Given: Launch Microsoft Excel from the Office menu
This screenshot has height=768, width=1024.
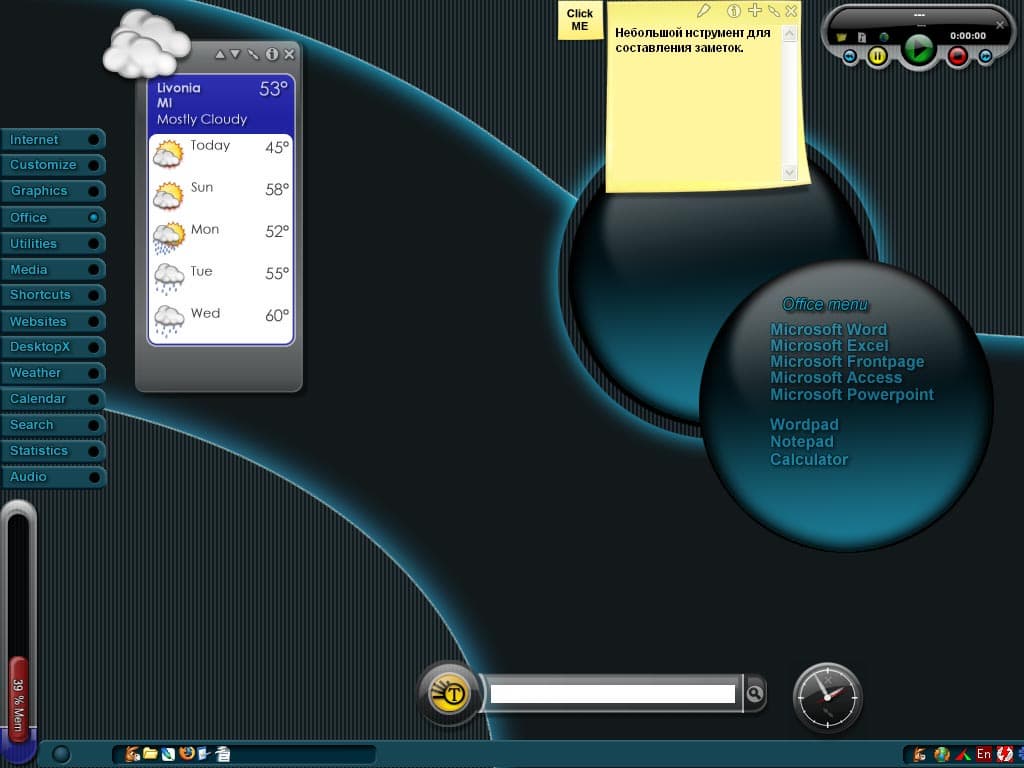Looking at the screenshot, I should pos(829,345).
